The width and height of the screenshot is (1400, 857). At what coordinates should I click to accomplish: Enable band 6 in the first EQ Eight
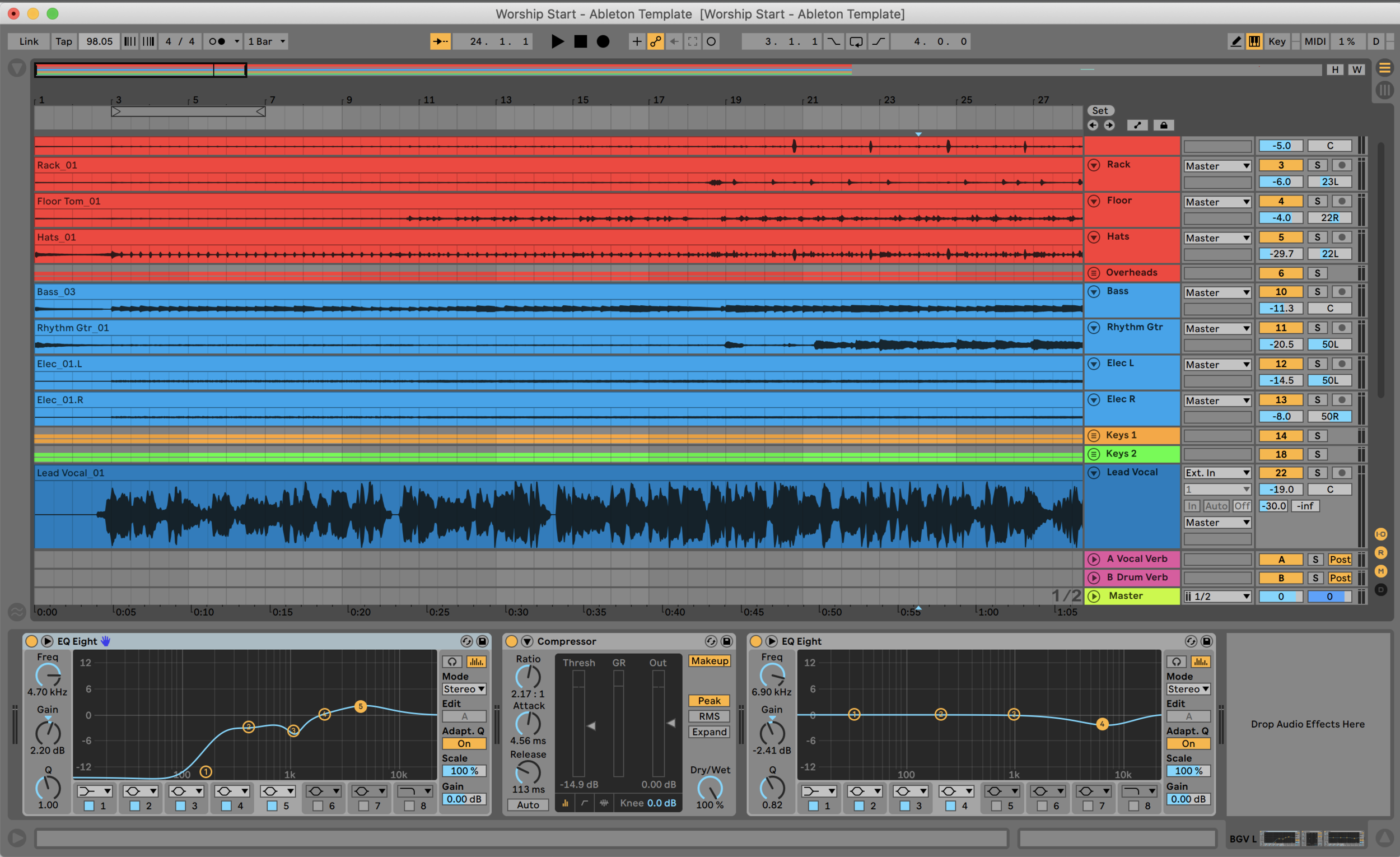click(x=318, y=806)
